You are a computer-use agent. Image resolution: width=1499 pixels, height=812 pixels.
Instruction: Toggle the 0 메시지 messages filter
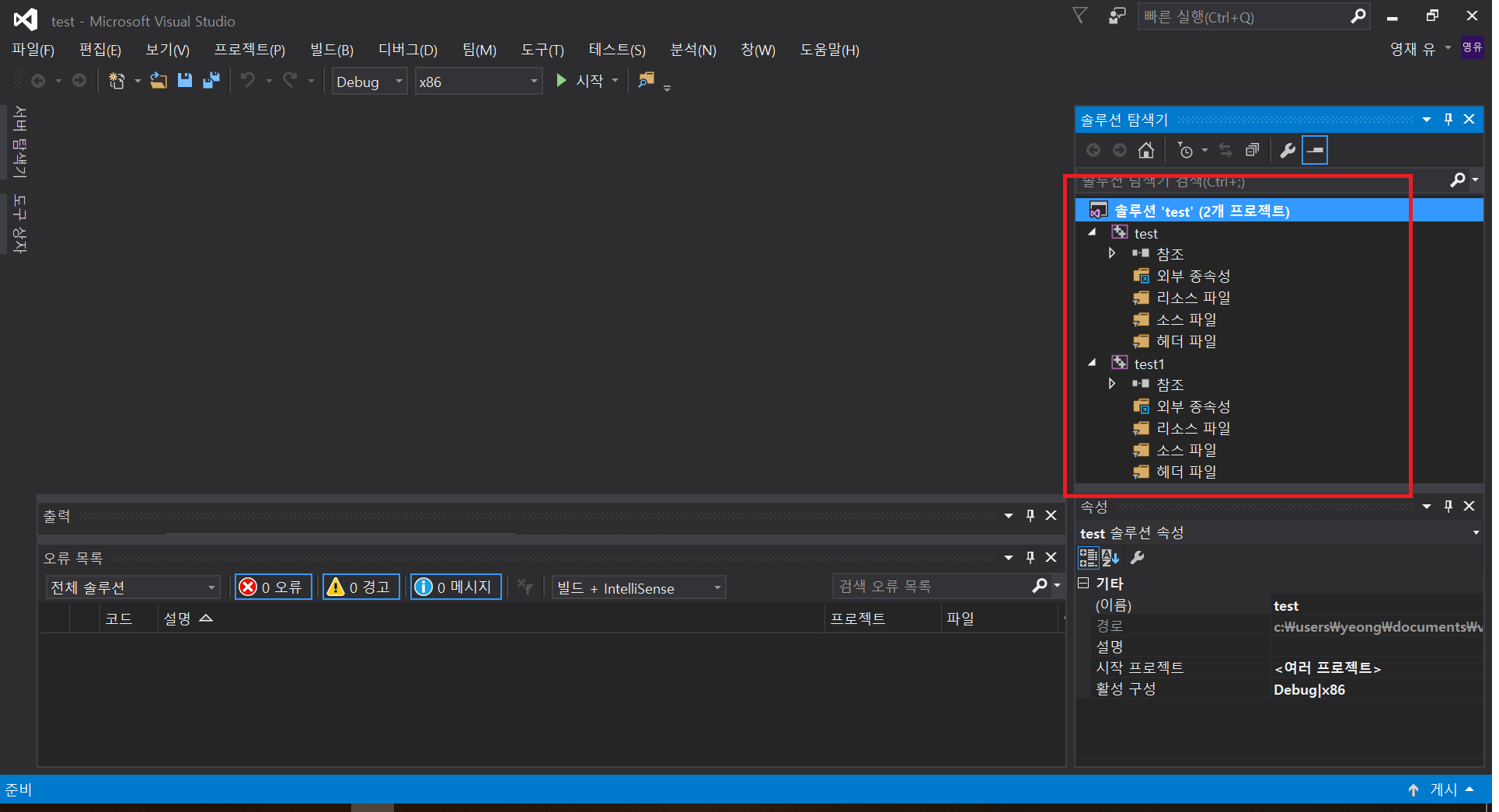point(456,587)
